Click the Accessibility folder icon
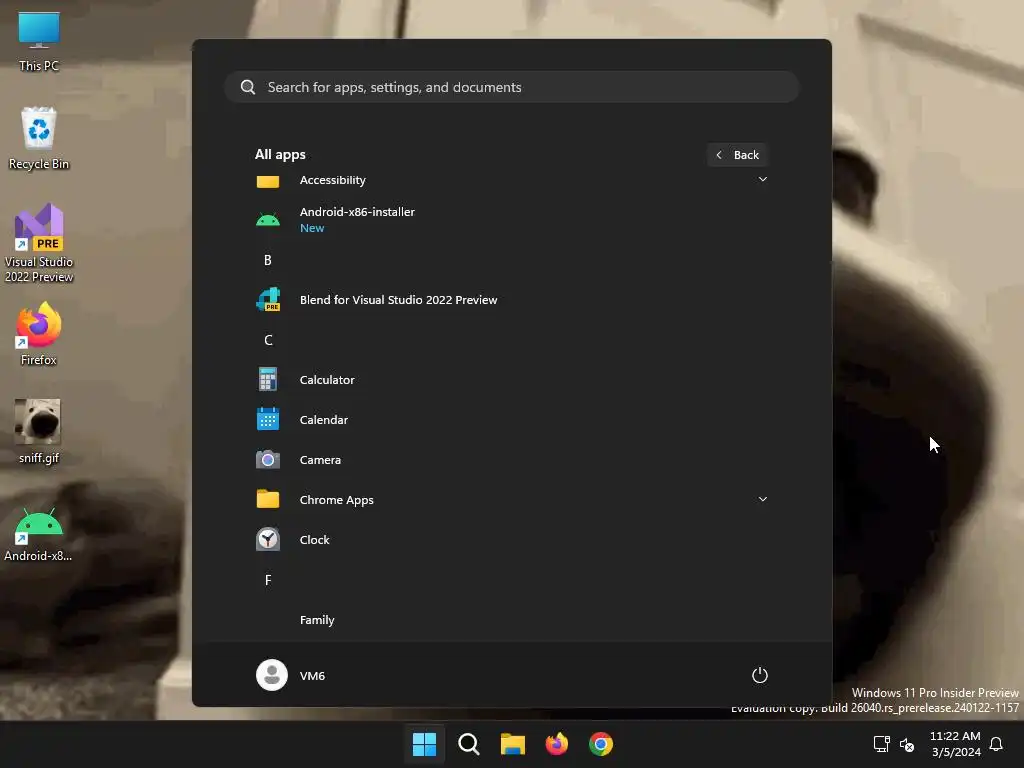1024x768 pixels. point(268,181)
